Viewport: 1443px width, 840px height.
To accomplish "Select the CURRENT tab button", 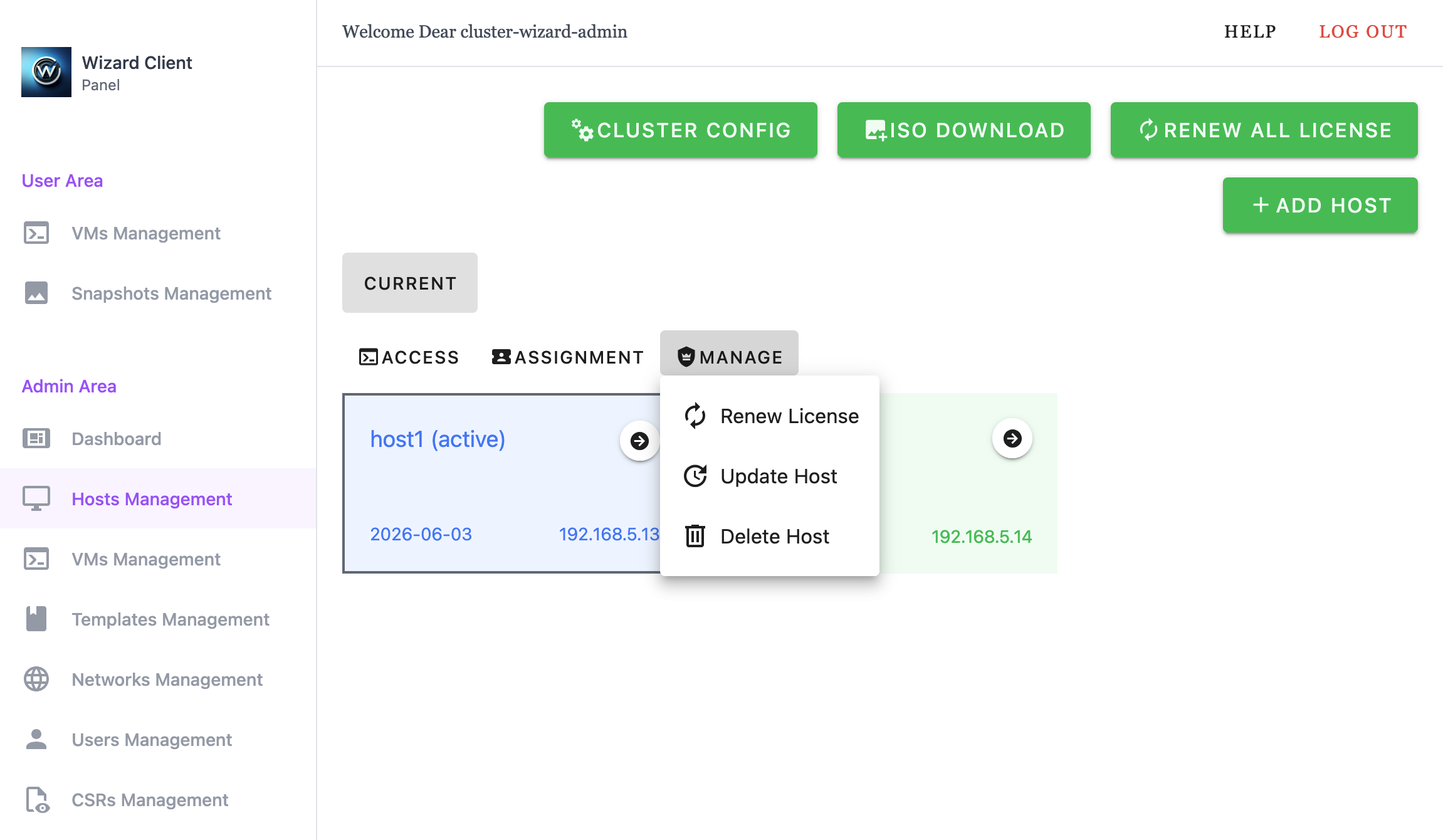I will 410,283.
